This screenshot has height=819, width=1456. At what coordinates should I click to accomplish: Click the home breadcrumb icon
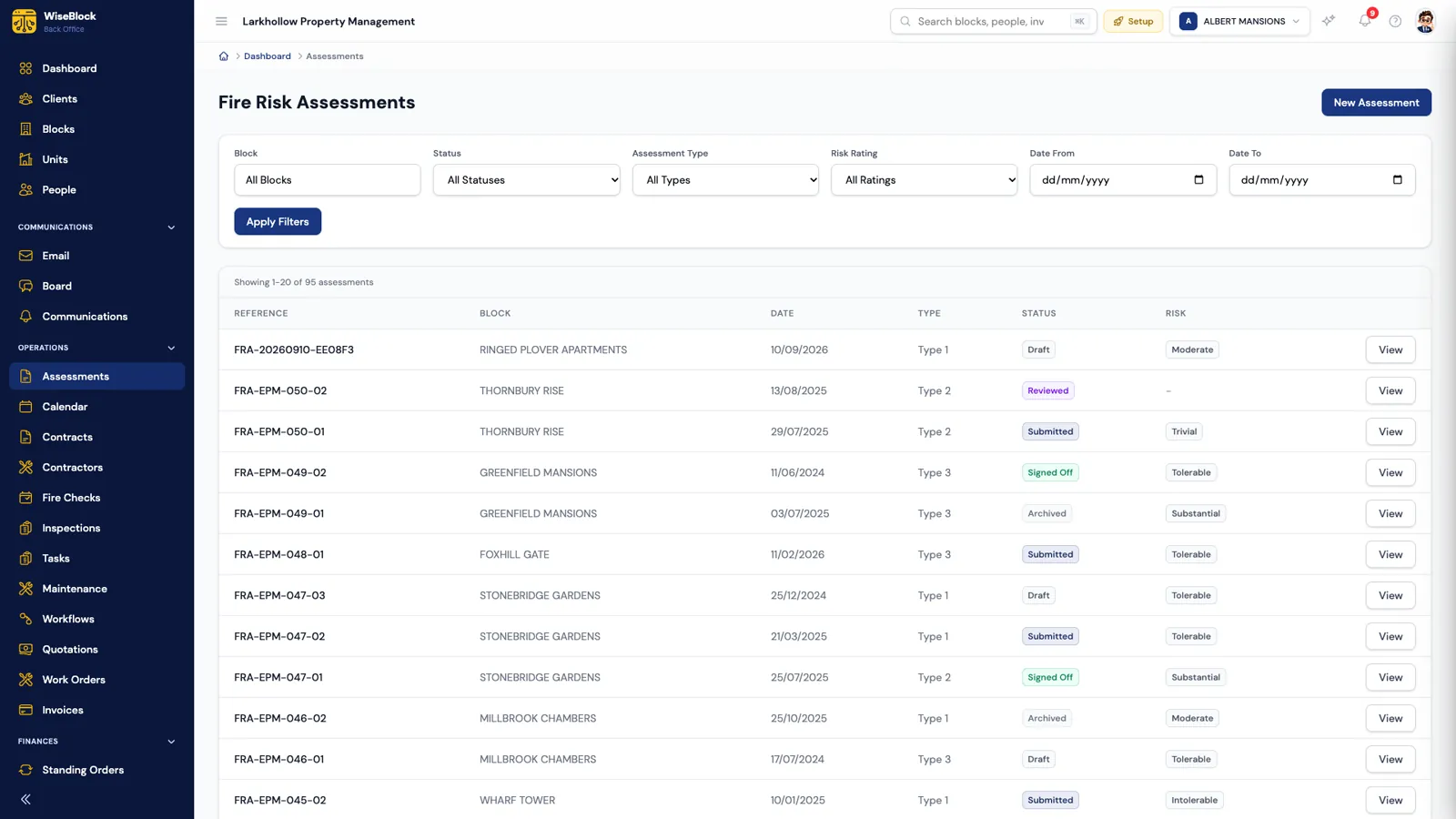tap(224, 56)
